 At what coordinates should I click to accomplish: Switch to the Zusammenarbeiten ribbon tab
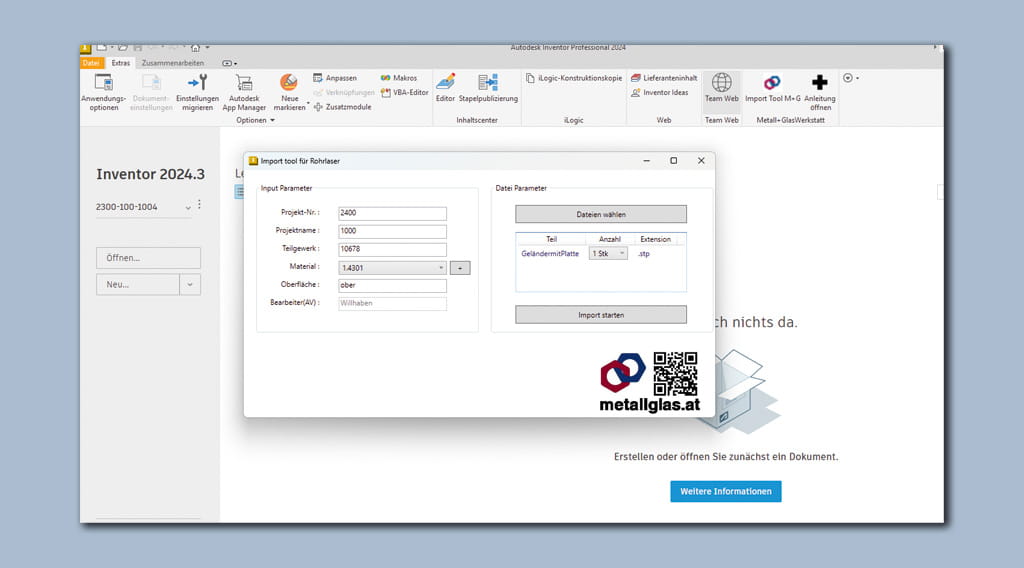coord(172,63)
